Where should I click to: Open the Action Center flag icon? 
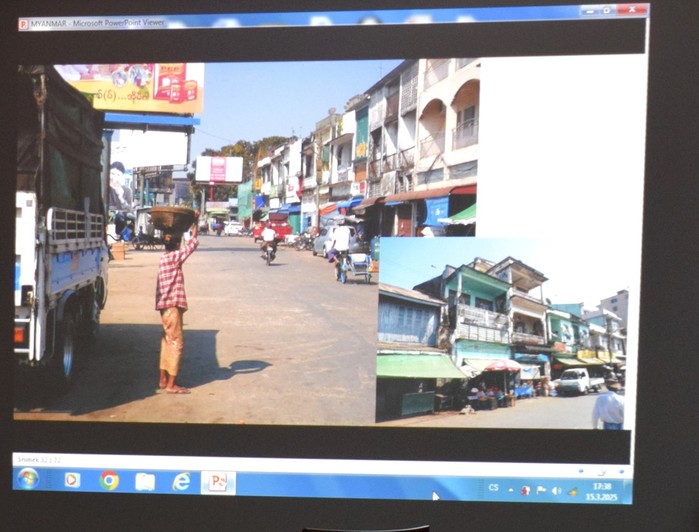(541, 490)
